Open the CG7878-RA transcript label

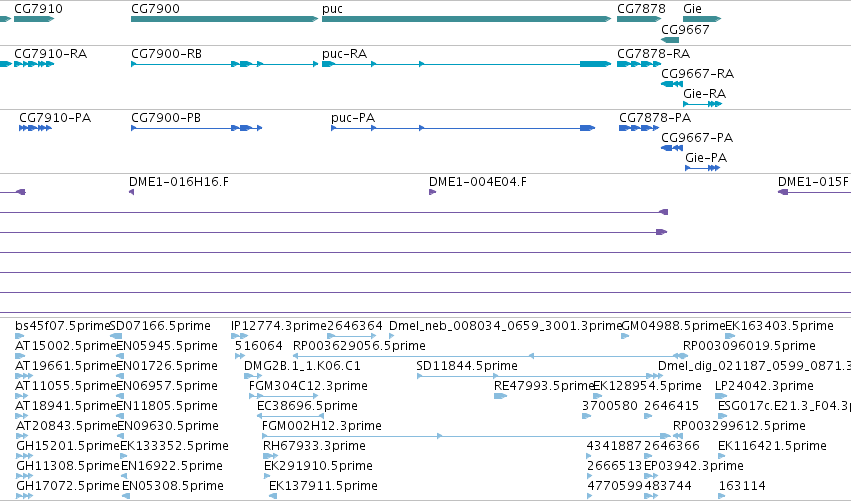pyautogui.click(x=653, y=54)
